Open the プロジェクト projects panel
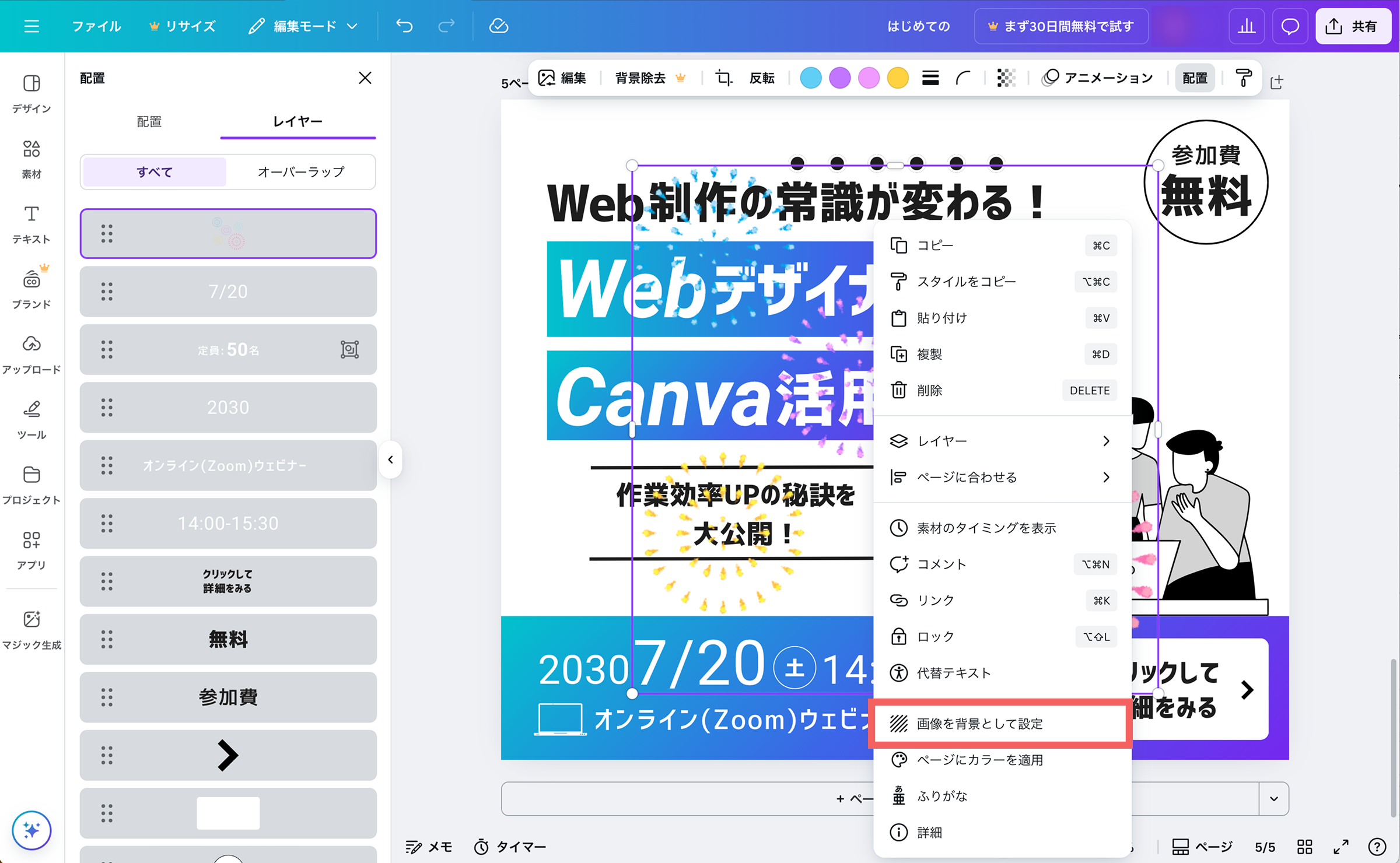The width and height of the screenshot is (1400, 863). (32, 486)
